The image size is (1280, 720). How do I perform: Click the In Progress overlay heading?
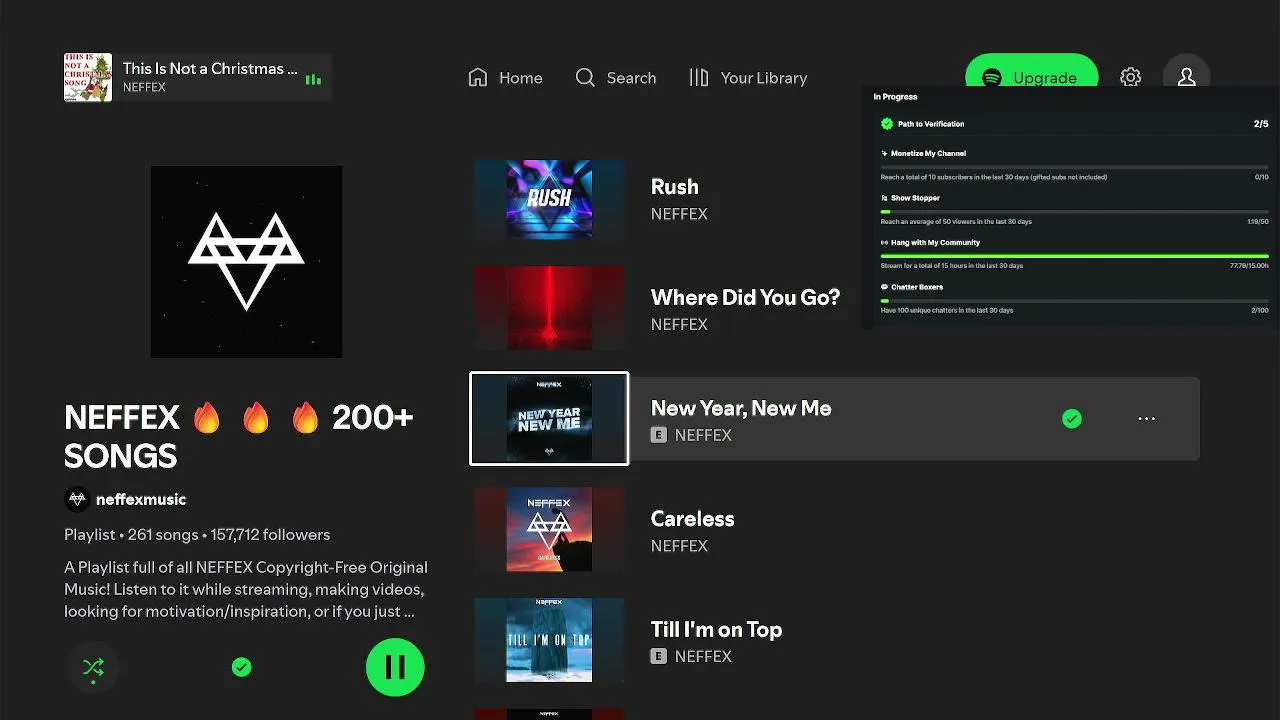click(895, 97)
